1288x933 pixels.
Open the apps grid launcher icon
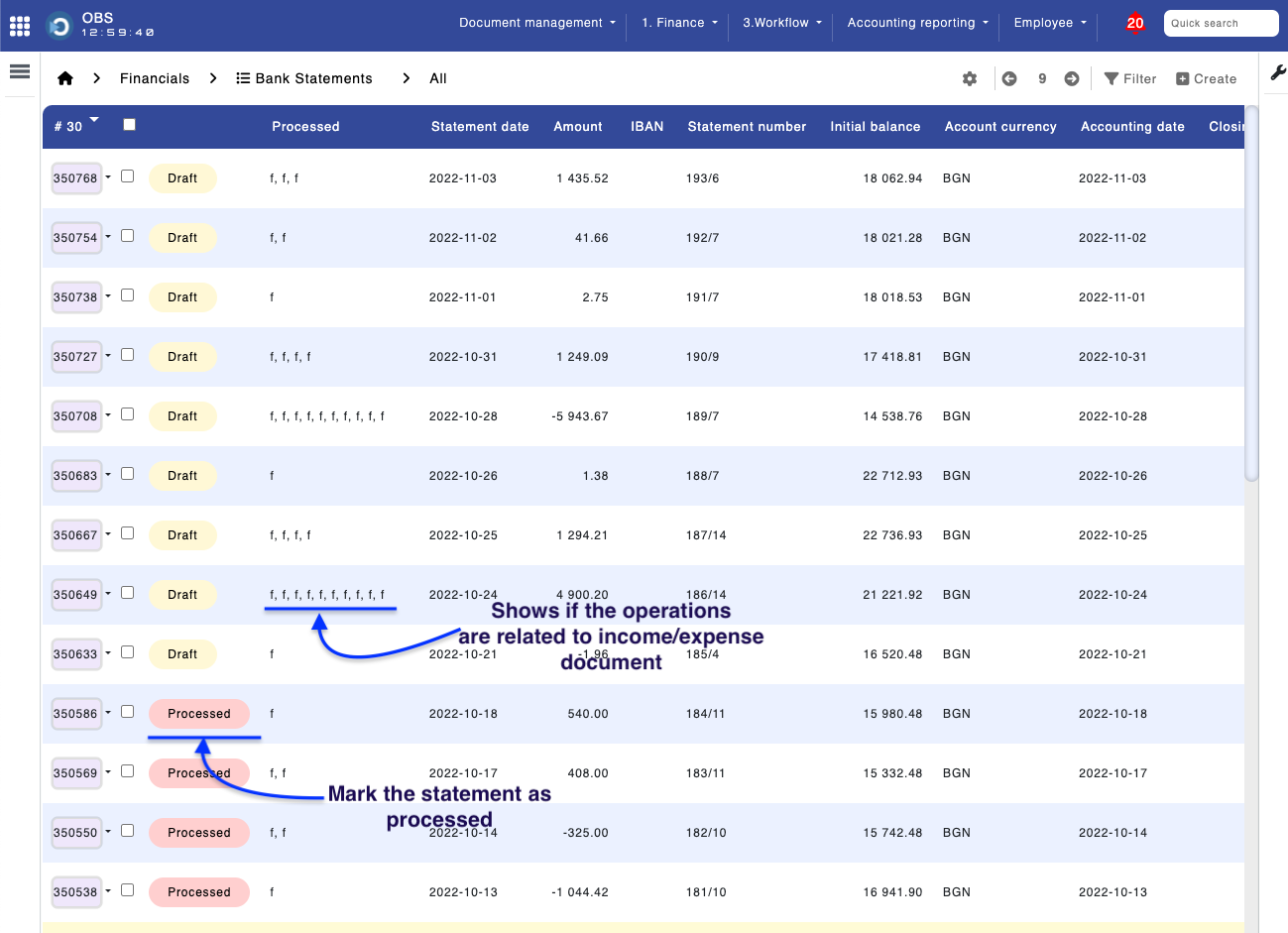point(20,26)
